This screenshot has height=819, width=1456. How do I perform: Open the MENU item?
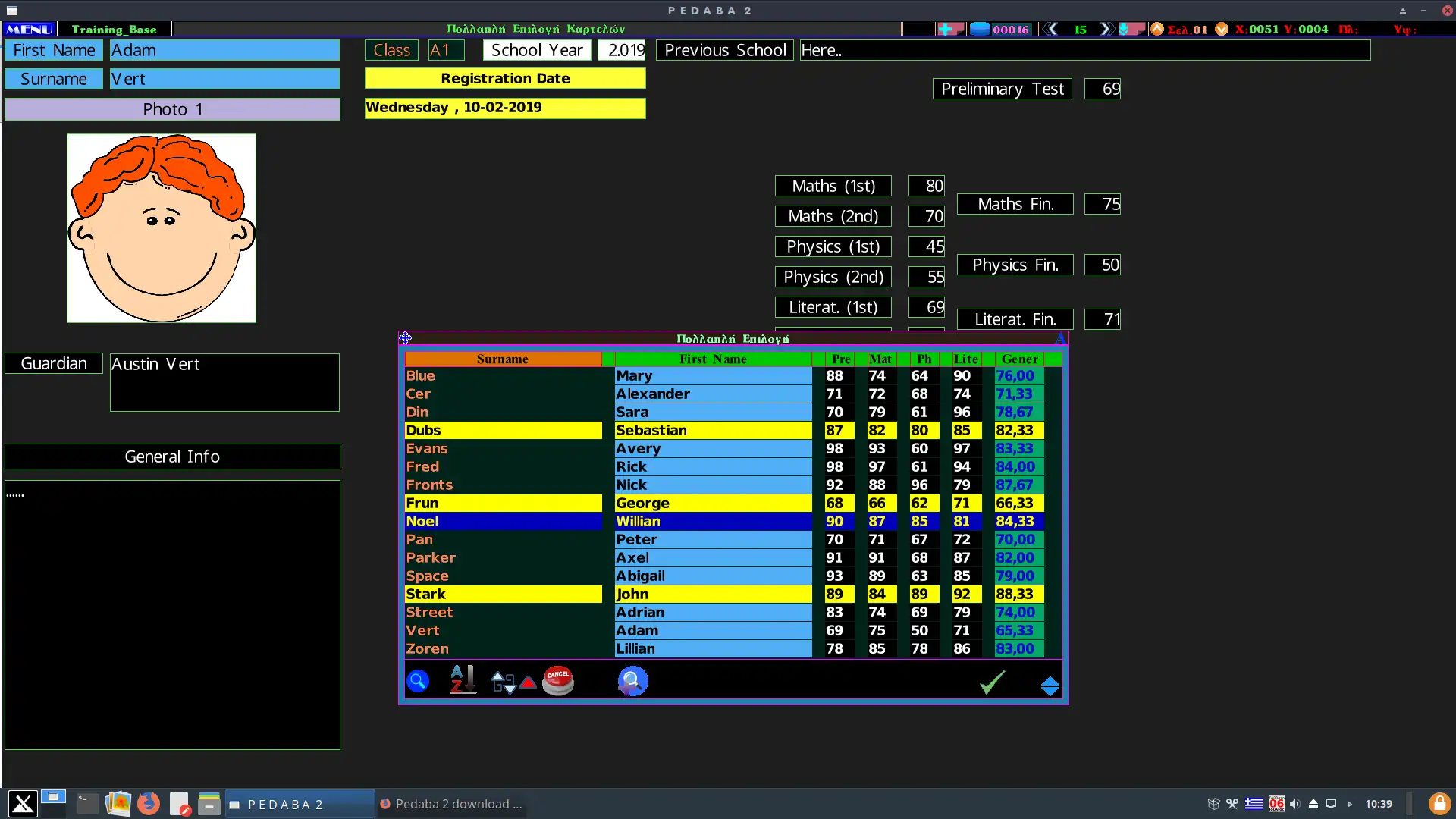(x=30, y=29)
